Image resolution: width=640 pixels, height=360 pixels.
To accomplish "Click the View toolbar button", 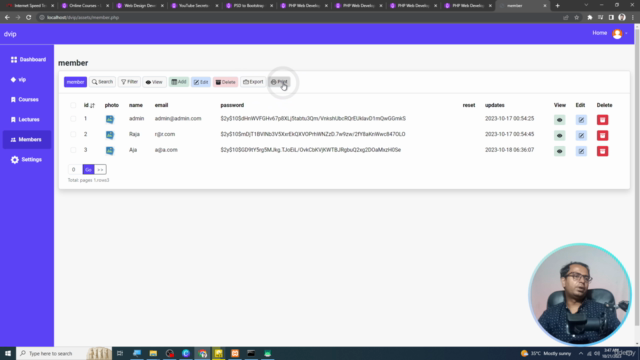I will (x=154, y=82).
